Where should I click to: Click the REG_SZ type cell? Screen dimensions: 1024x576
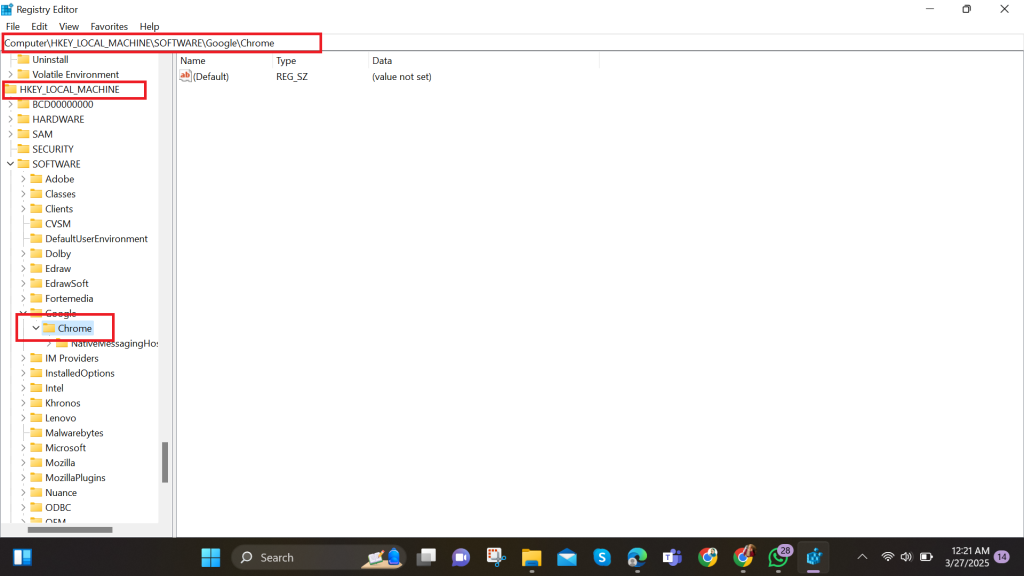pyautogui.click(x=292, y=77)
